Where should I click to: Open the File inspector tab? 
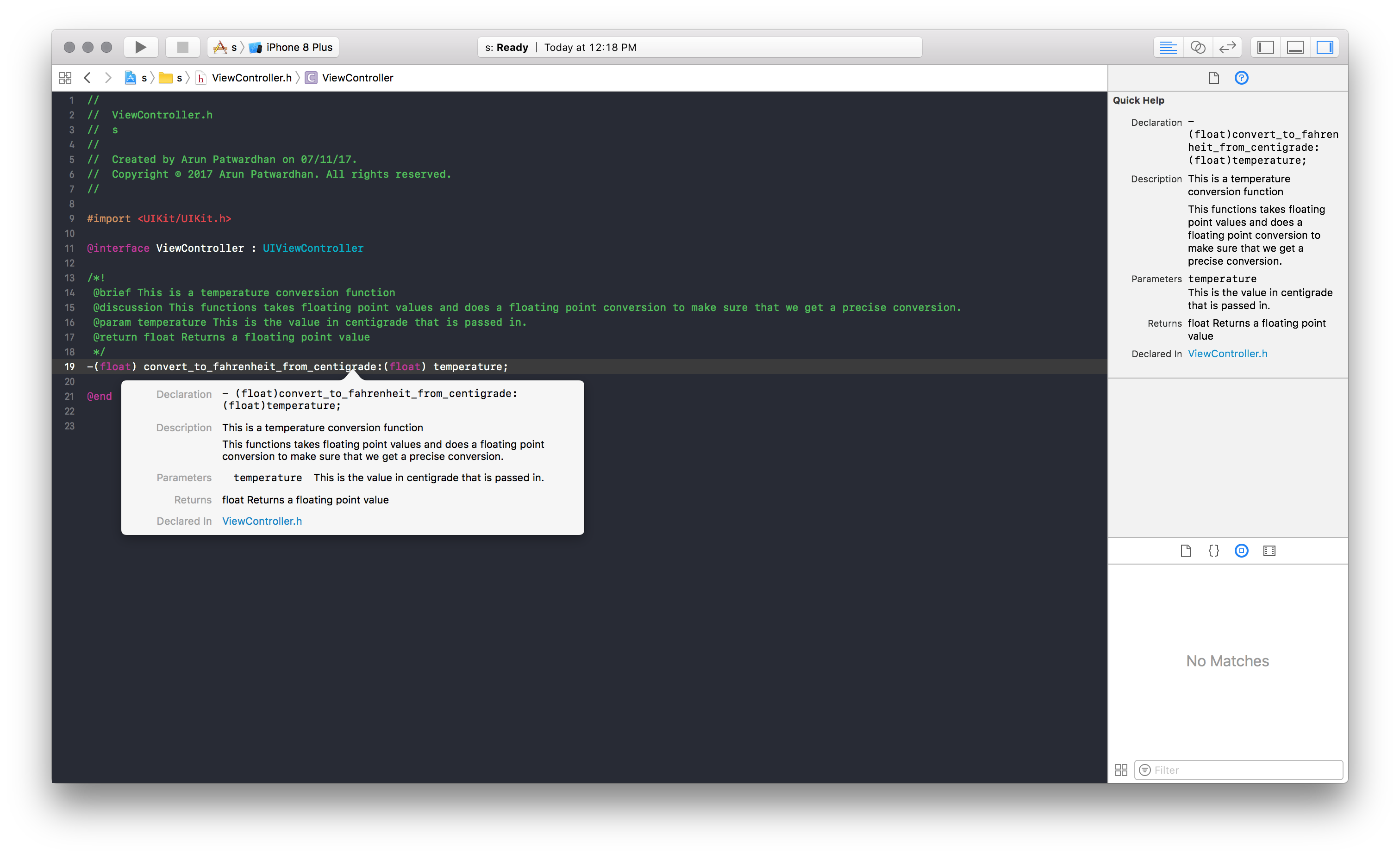click(1213, 78)
